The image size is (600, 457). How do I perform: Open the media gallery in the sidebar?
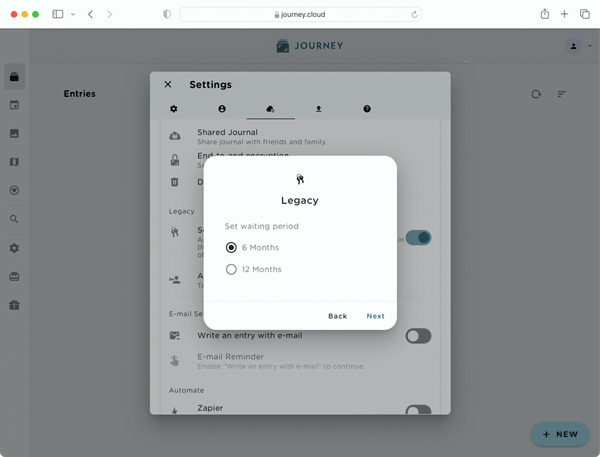[x=15, y=134]
